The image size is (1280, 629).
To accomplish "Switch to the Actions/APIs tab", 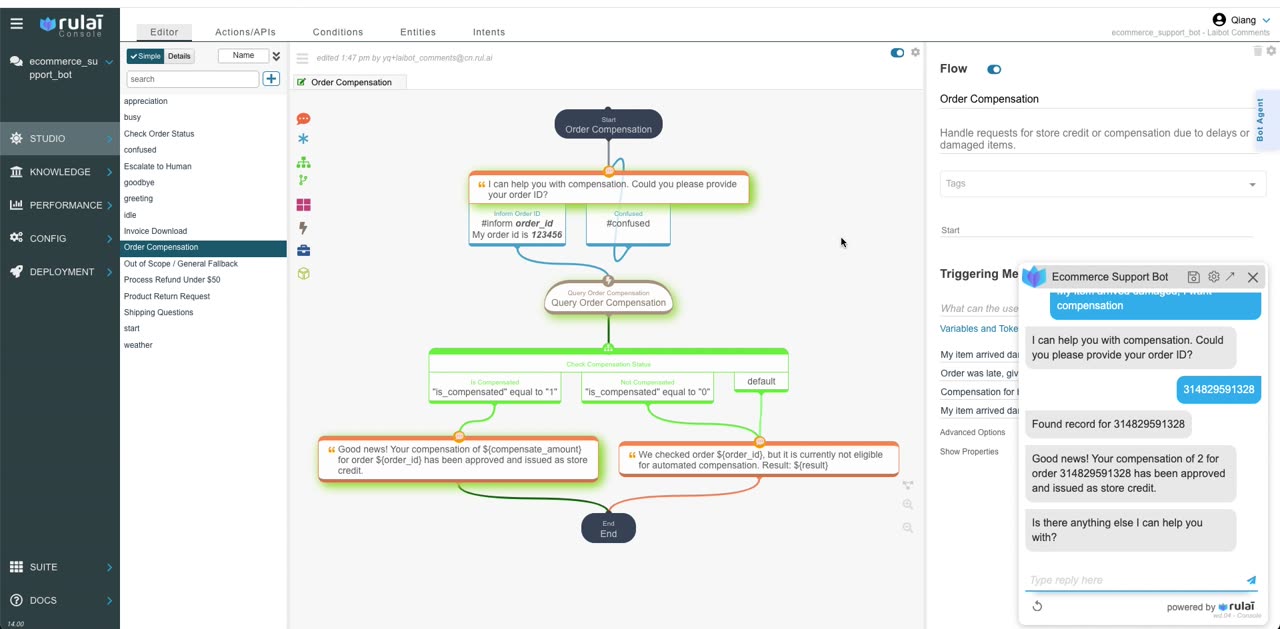I will click(245, 32).
